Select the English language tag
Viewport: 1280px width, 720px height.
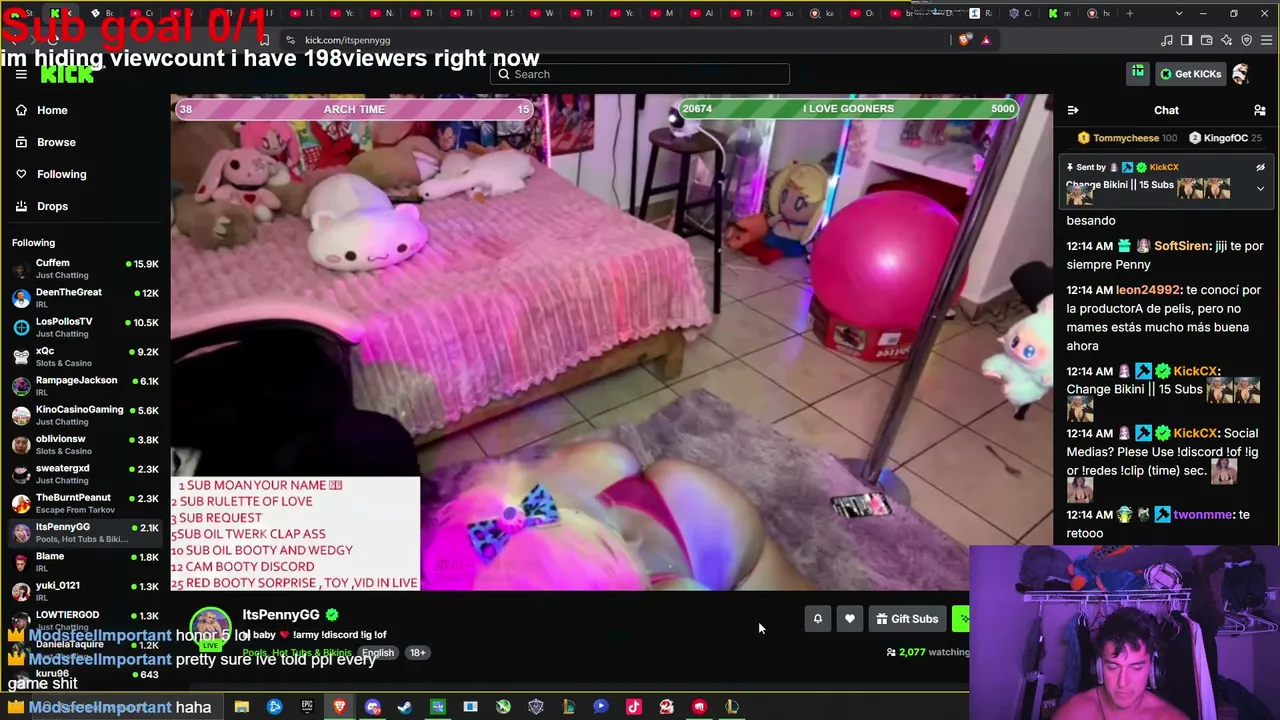[x=377, y=653]
